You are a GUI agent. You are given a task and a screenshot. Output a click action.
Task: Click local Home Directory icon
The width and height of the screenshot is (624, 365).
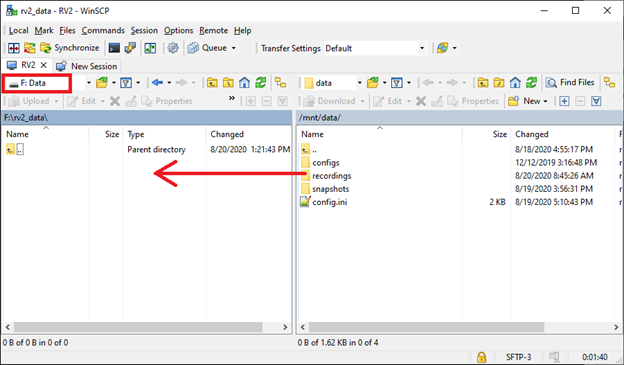[x=244, y=83]
